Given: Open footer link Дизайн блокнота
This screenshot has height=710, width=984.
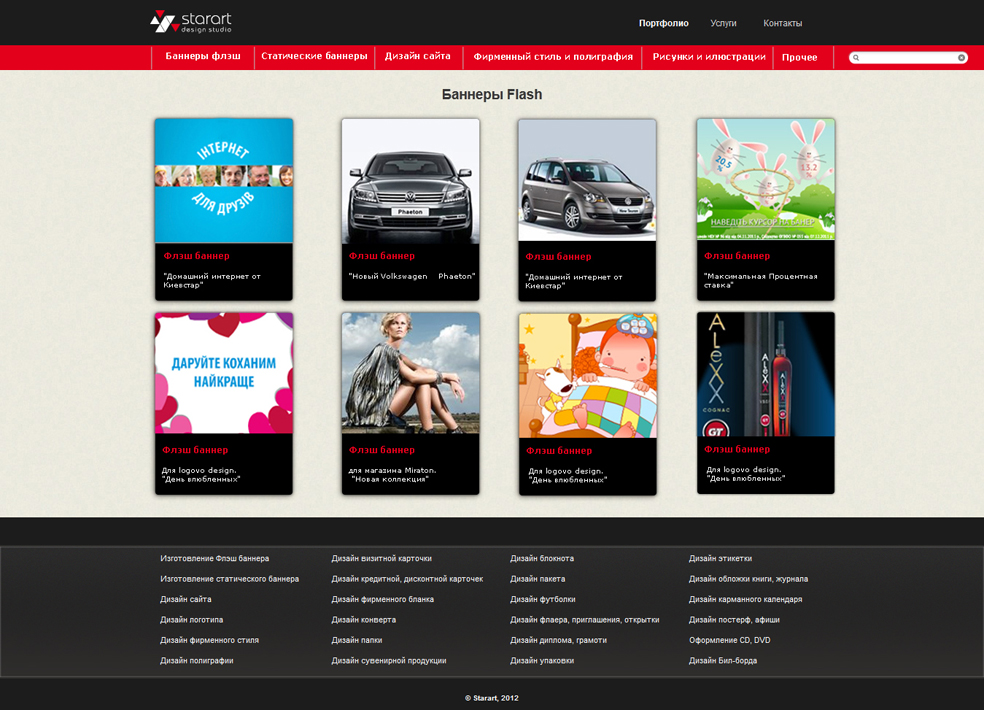Looking at the screenshot, I should 542,558.
